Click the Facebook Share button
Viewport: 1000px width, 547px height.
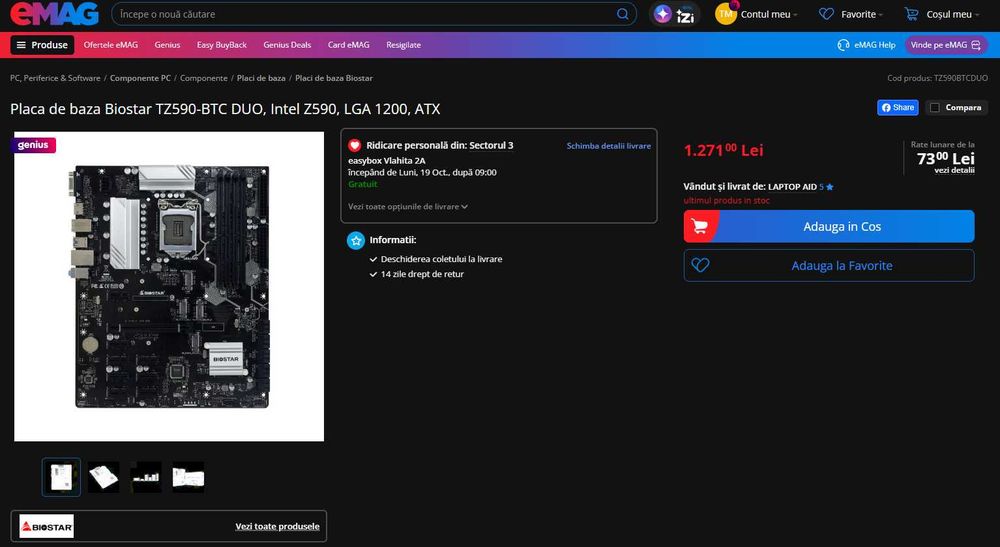click(898, 107)
